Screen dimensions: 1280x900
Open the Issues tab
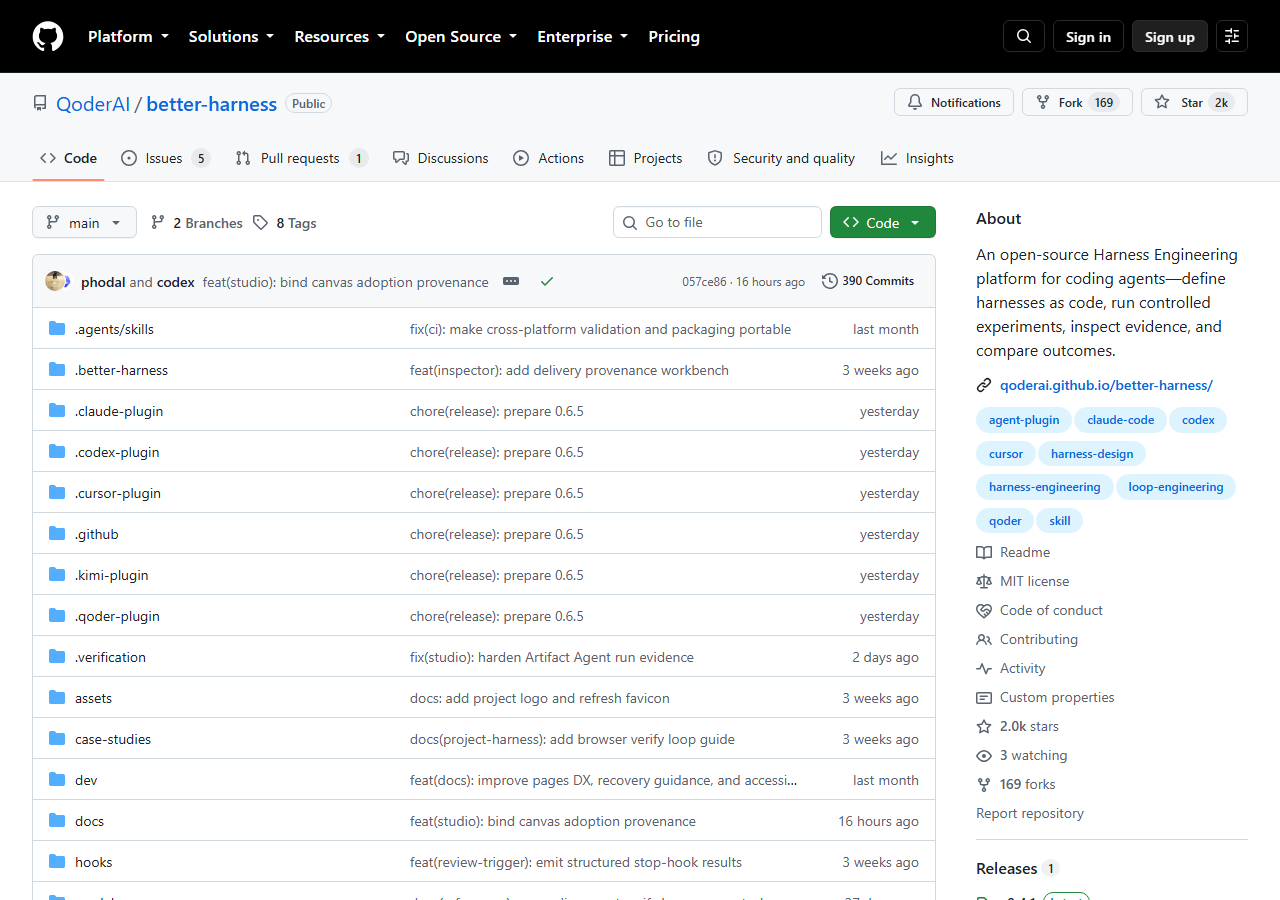[165, 158]
